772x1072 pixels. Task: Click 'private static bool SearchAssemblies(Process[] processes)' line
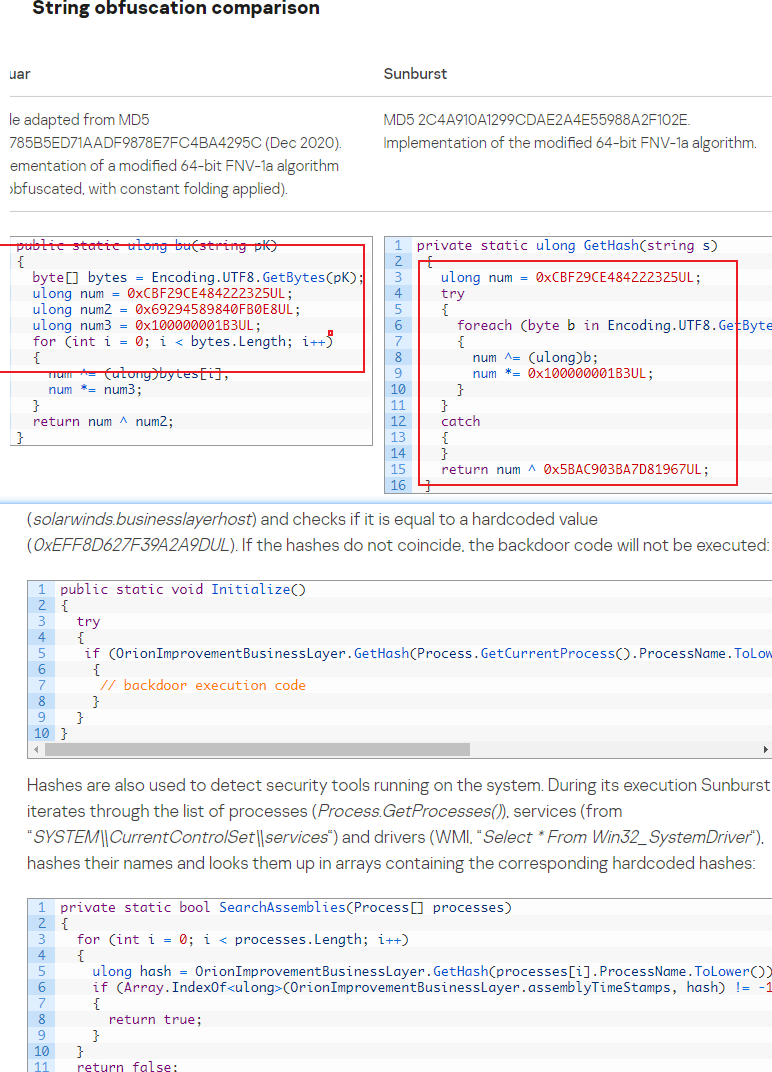286,907
